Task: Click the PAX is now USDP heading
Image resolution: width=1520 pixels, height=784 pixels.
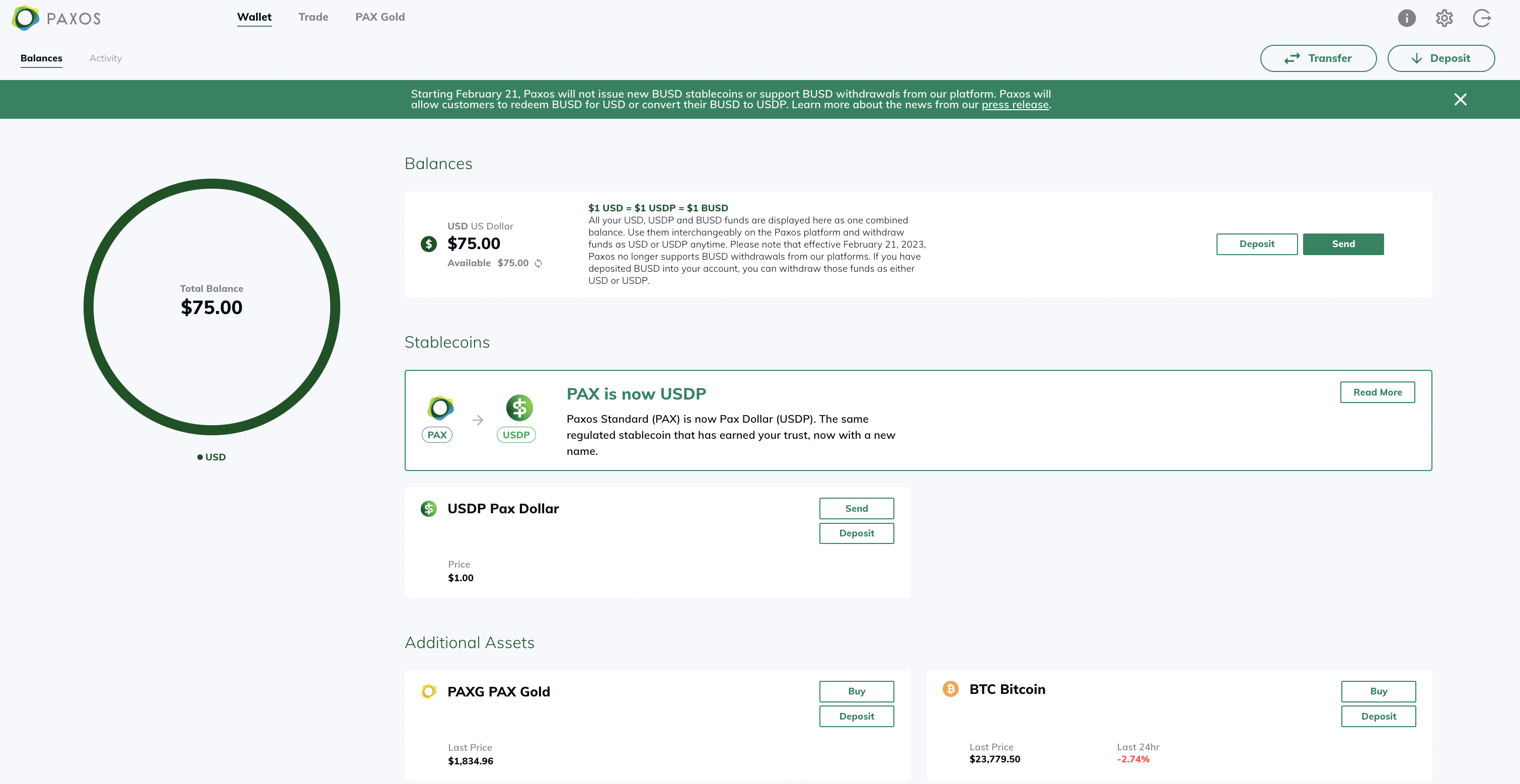Action: 636,394
